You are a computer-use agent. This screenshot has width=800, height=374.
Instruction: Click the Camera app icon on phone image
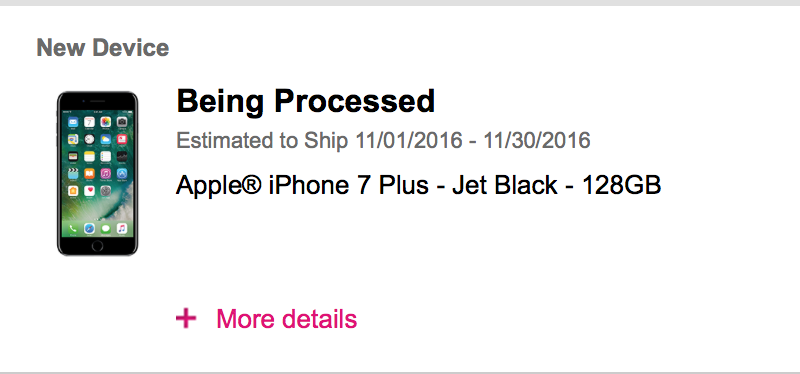(122, 122)
